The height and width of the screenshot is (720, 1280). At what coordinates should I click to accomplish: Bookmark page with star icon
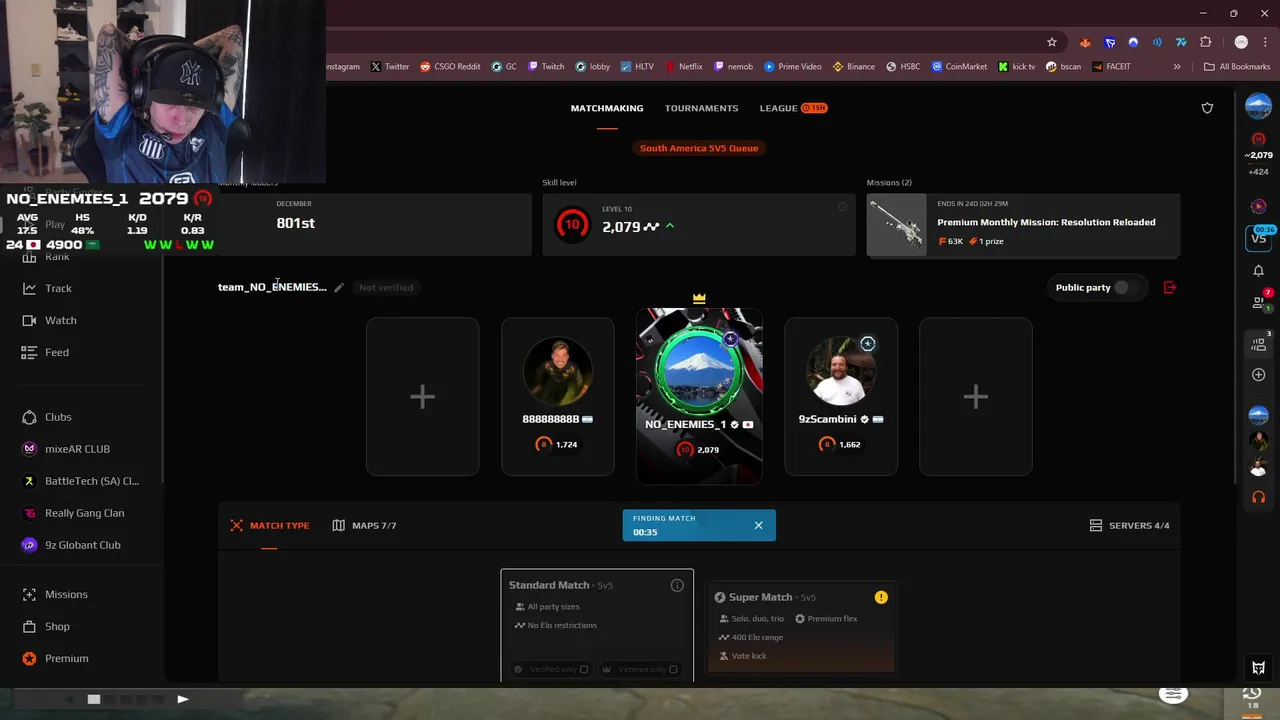(x=1052, y=42)
